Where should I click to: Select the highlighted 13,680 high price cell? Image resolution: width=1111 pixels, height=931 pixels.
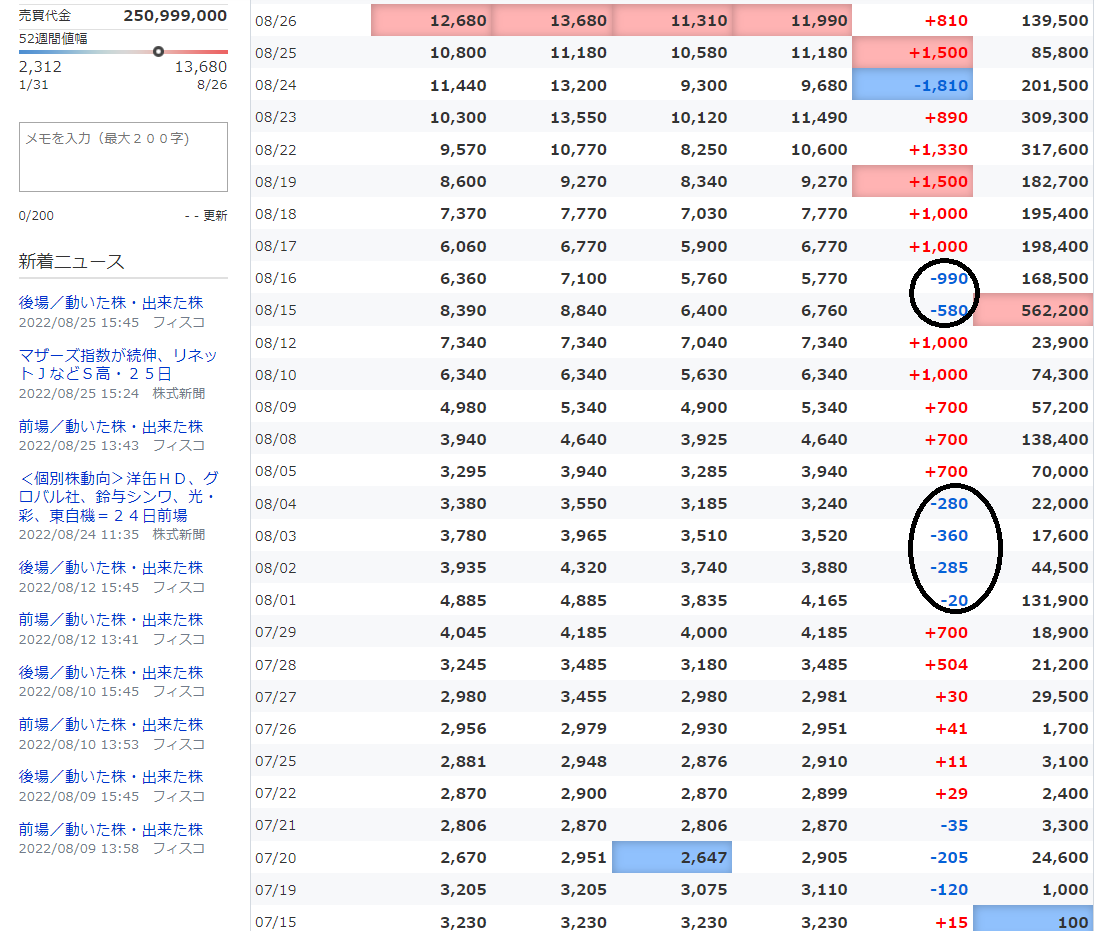pyautogui.click(x=552, y=21)
